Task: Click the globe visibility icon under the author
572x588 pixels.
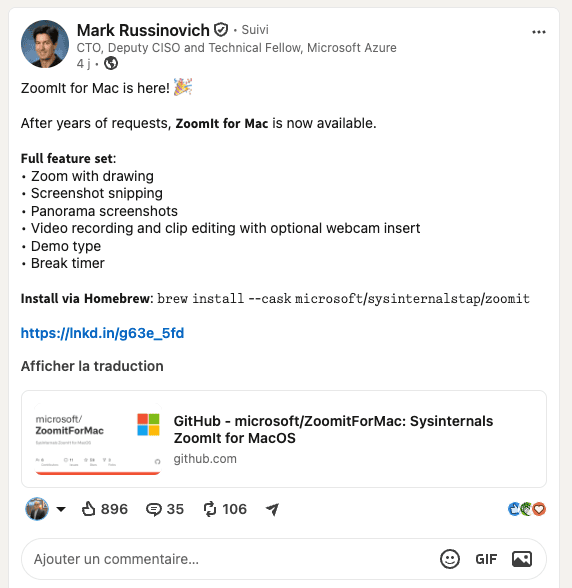Action: coord(111,63)
